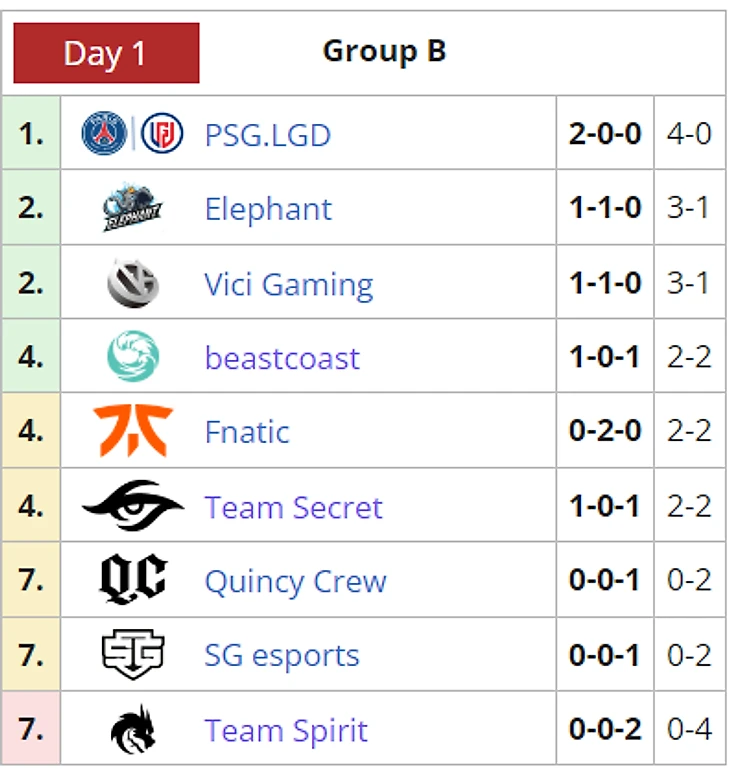
Task: Click the beastcoast team logo
Action: pyautogui.click(x=133, y=357)
